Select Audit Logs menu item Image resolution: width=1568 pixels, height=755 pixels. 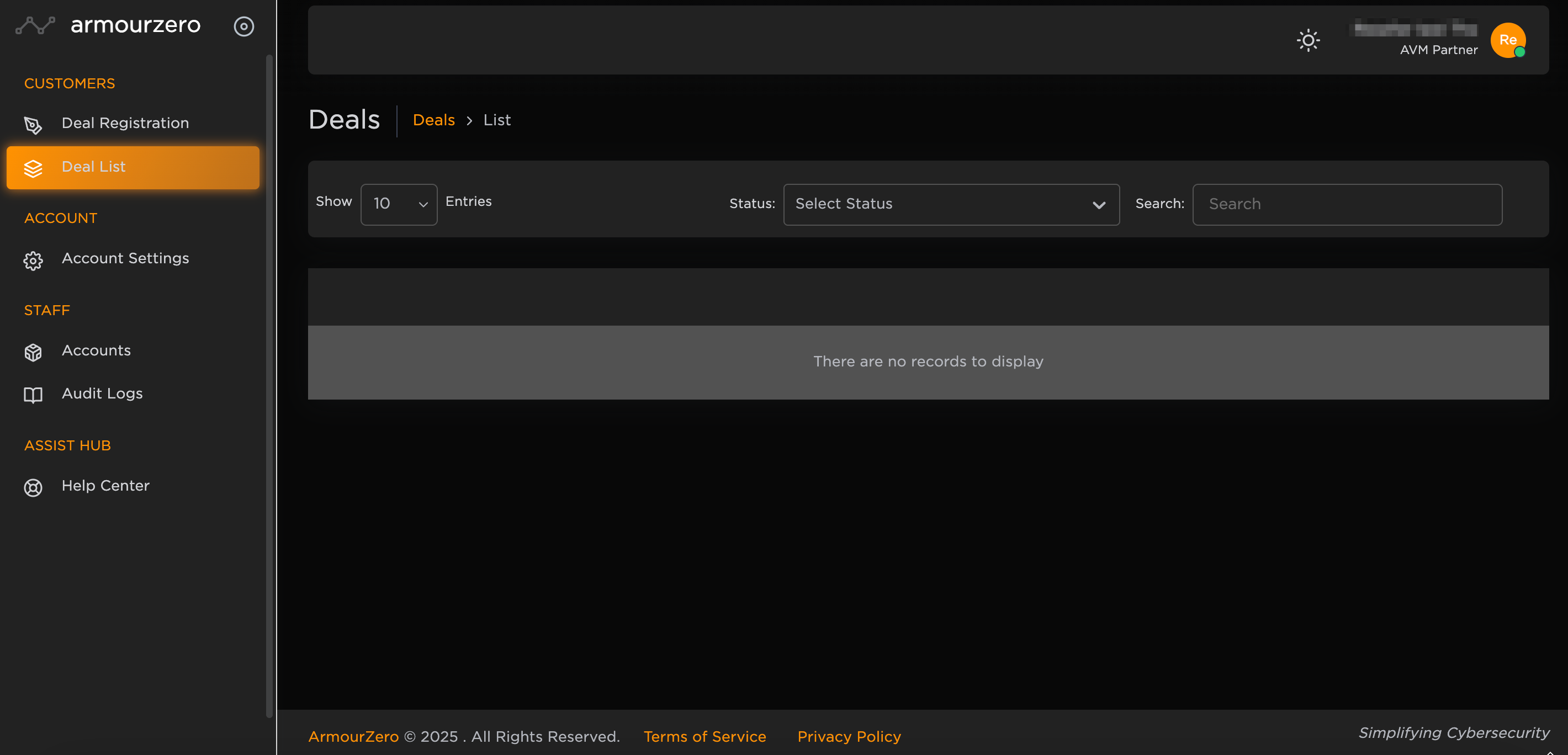[x=102, y=394]
